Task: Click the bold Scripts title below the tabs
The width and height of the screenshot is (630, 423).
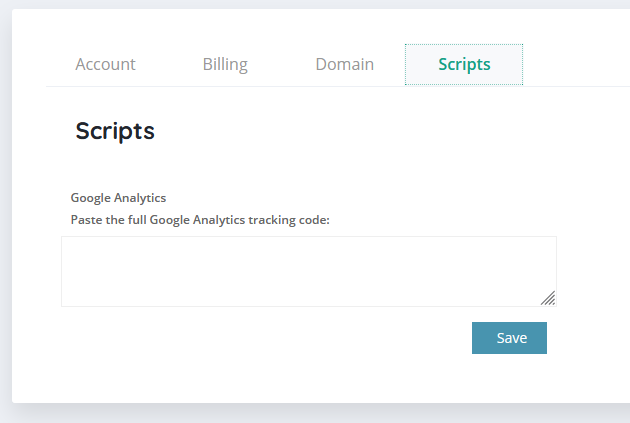Action: (115, 131)
